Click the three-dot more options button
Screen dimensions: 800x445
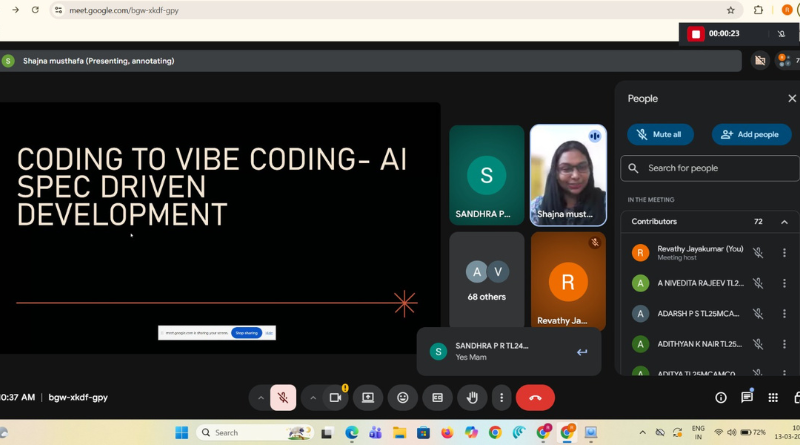501,397
